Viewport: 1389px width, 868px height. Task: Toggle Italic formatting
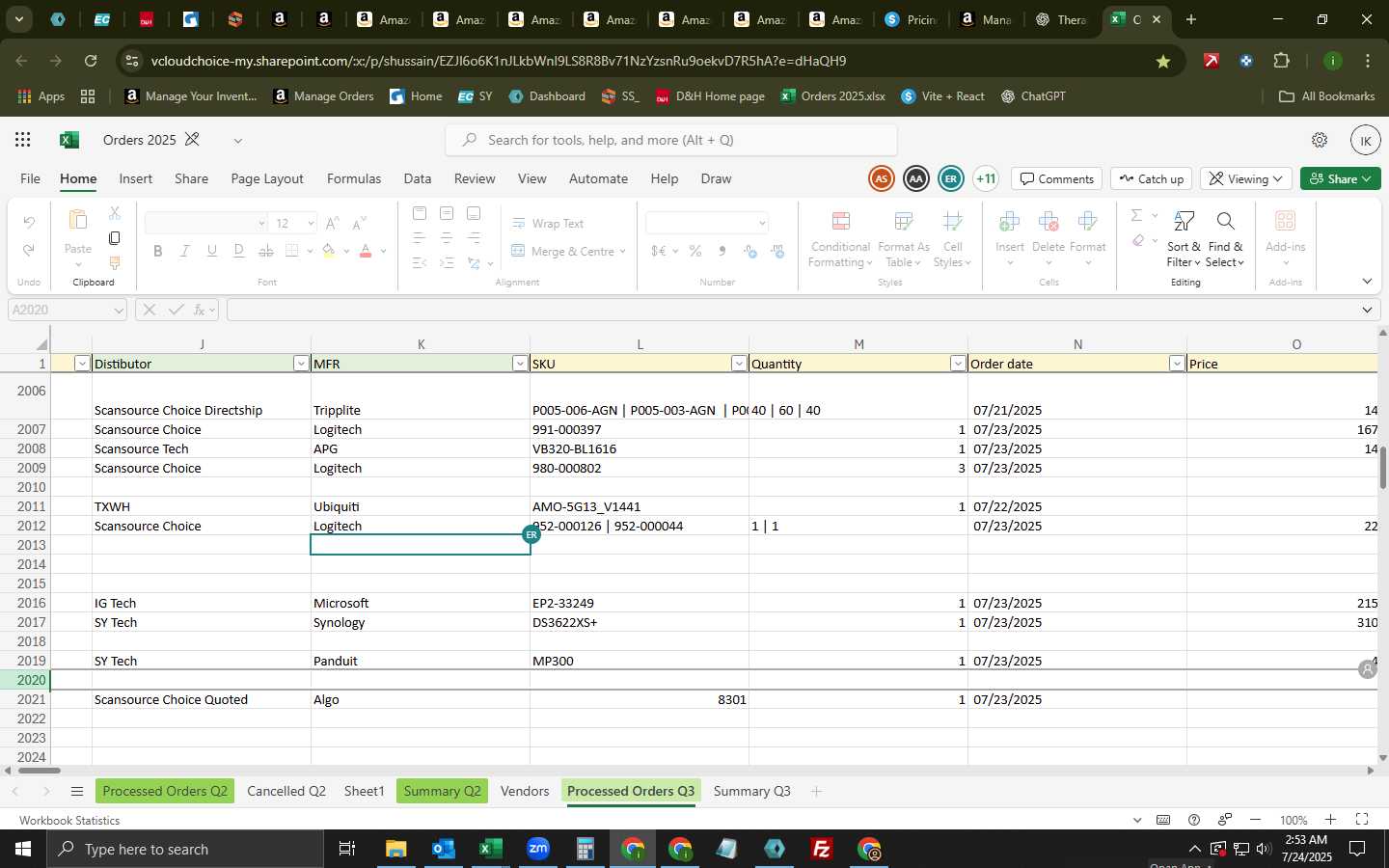[185, 251]
